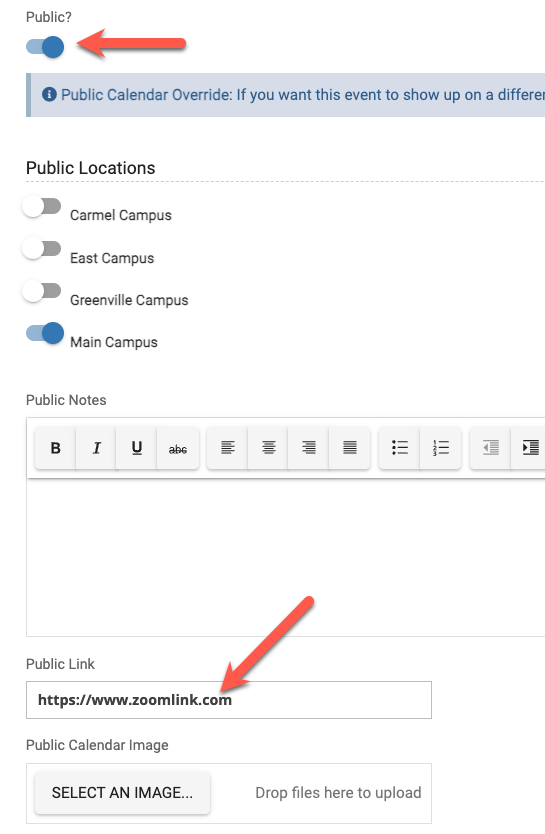Disable the Main Campus location
The width and height of the screenshot is (545, 834).
(x=45, y=333)
